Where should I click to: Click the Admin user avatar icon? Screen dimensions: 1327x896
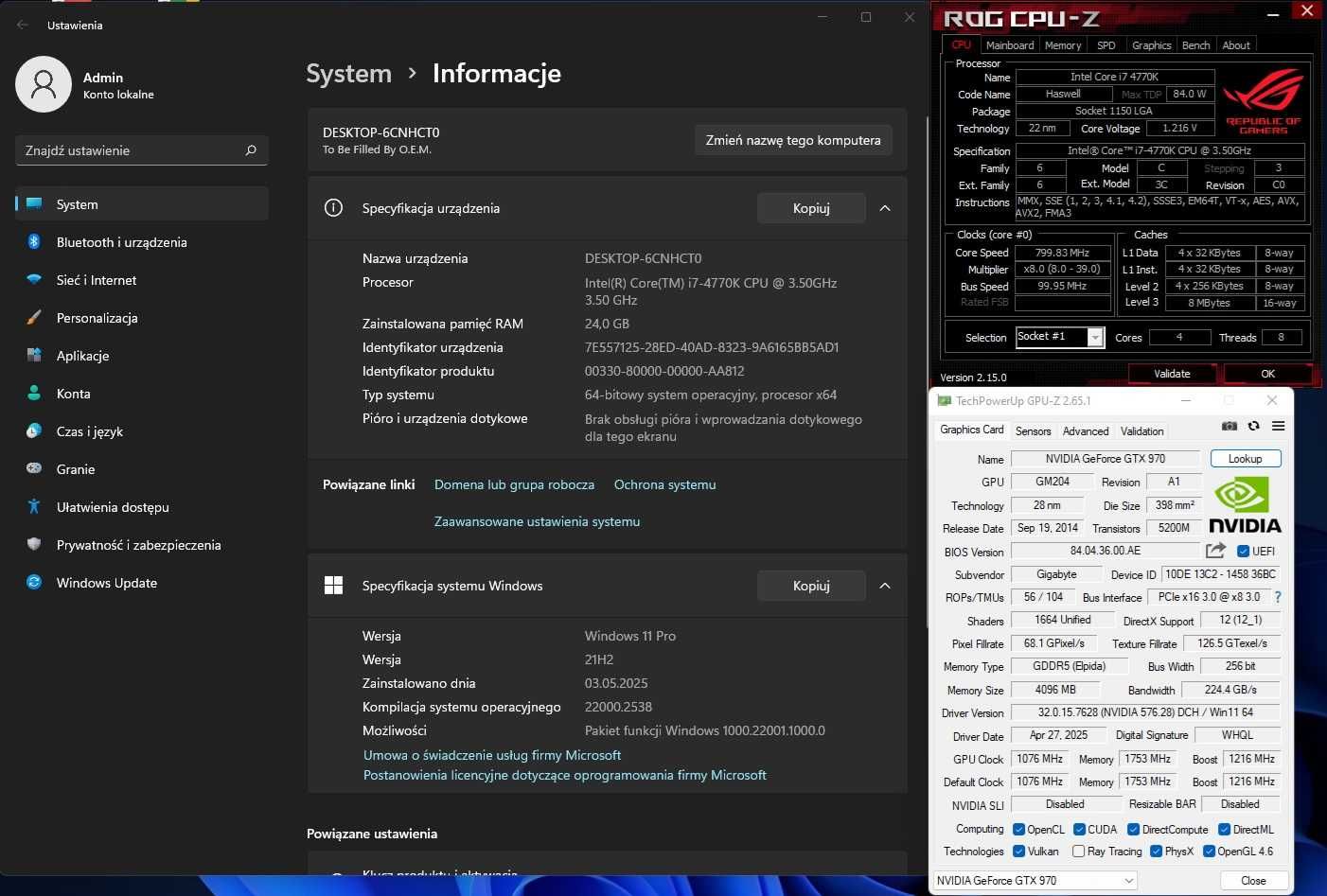tap(44, 84)
